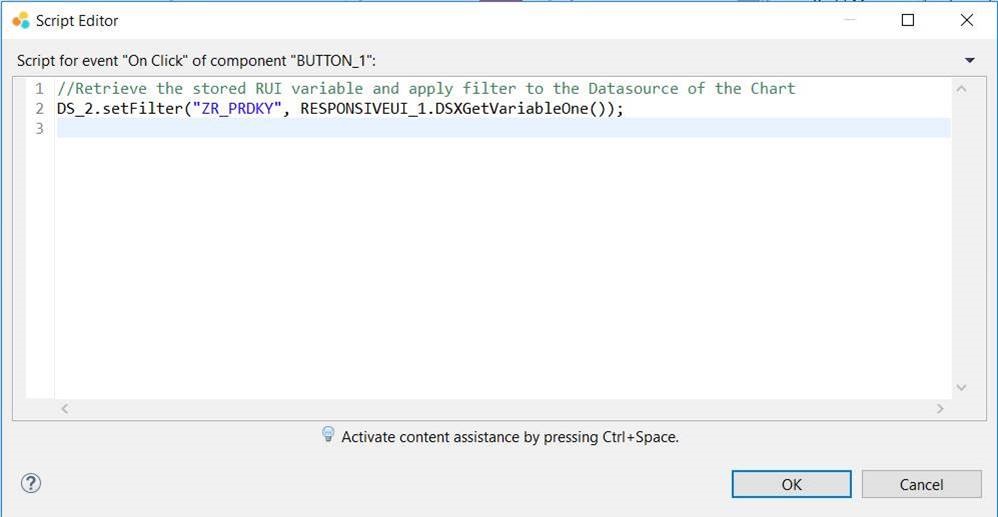The width and height of the screenshot is (998, 517).
Task: Place the cursor on empty line 3
Action: (x=400, y=129)
